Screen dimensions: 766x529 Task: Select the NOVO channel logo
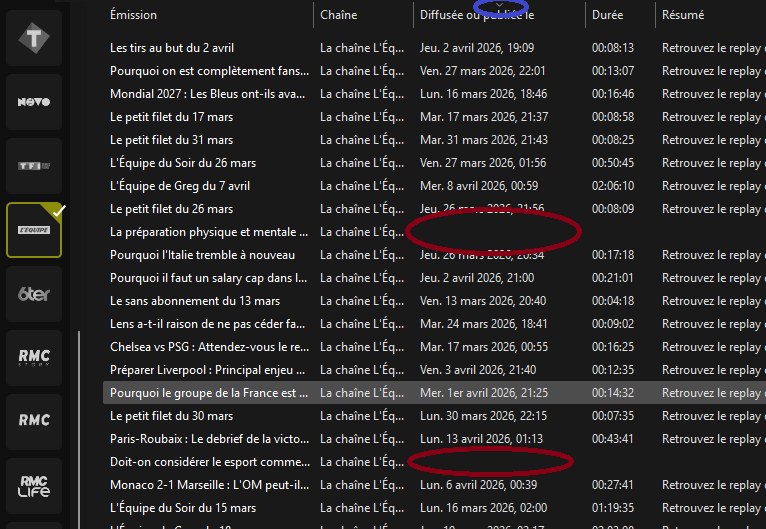[34, 102]
